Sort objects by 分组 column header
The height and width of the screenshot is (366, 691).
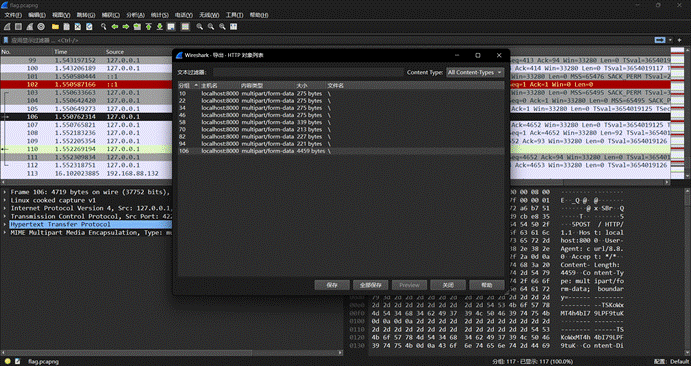tap(188, 85)
